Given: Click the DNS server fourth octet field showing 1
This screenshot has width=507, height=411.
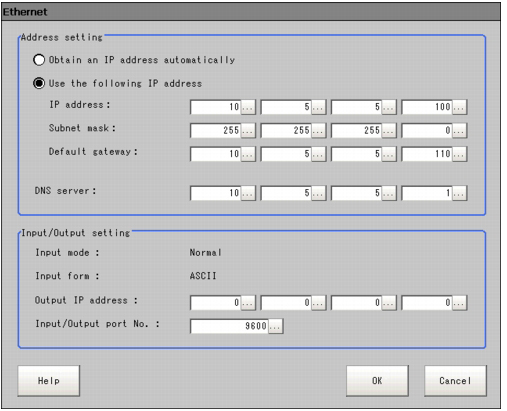Looking at the screenshot, I should (x=427, y=193).
